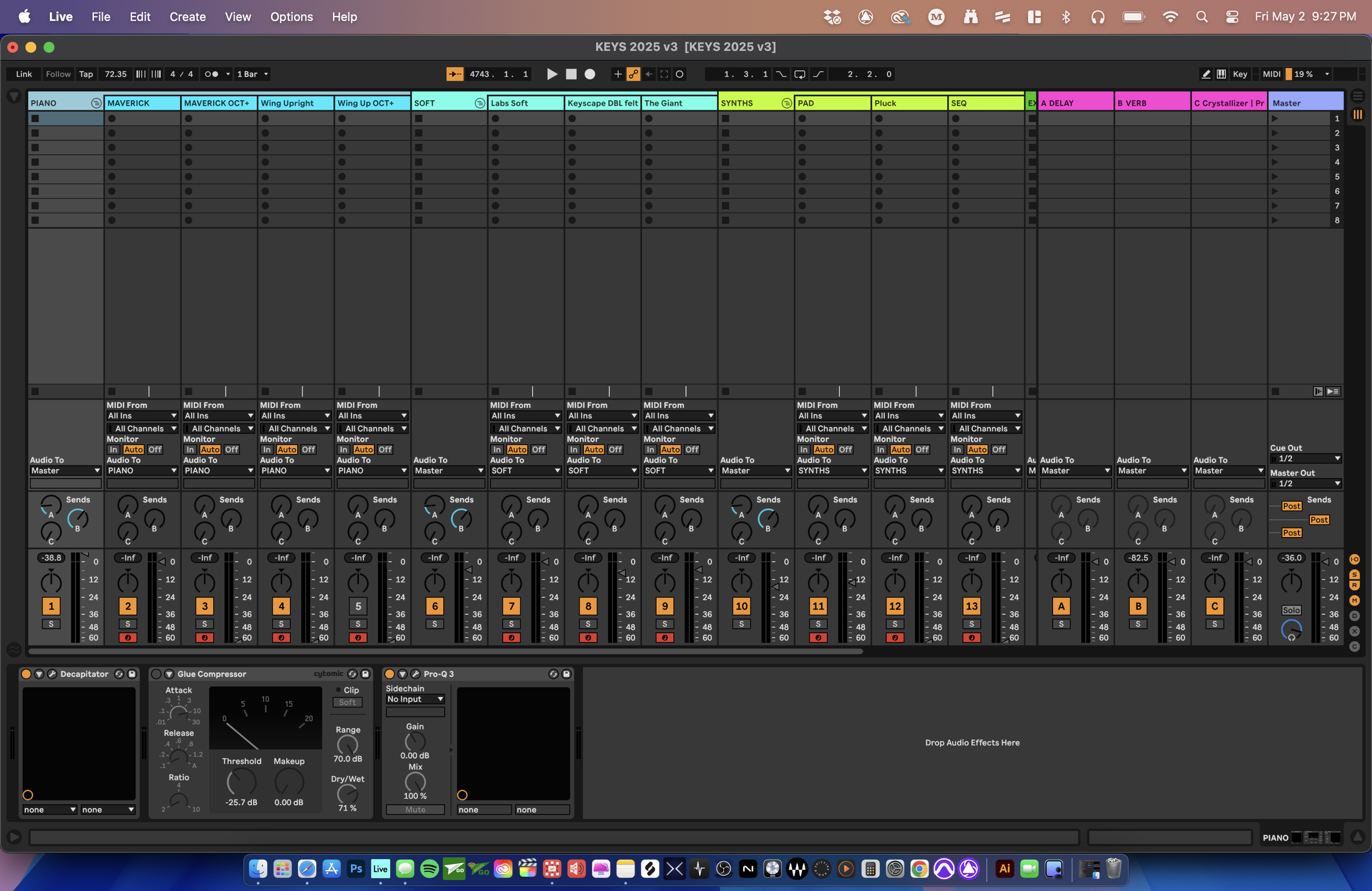
Task: Open the Options menu
Action: (x=291, y=16)
